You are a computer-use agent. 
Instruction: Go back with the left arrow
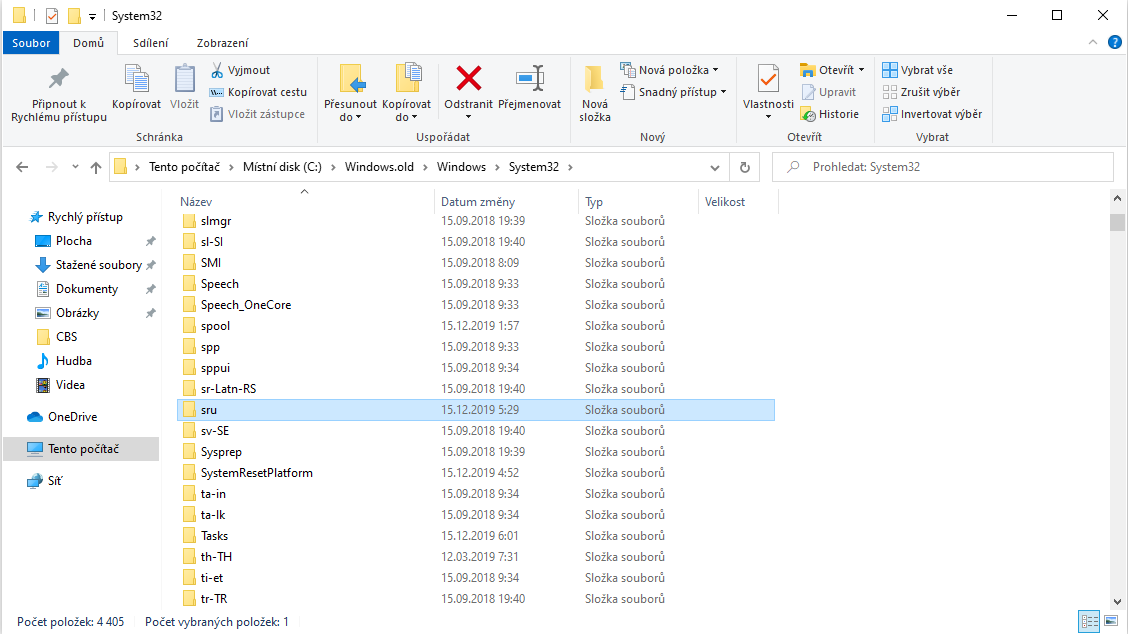[x=22, y=167]
